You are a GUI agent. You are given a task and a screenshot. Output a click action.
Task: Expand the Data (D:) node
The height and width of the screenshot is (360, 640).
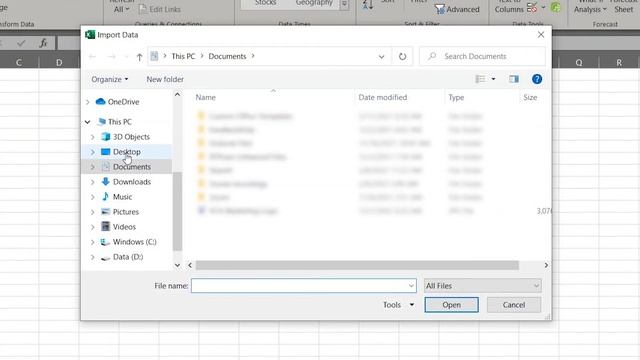93,257
